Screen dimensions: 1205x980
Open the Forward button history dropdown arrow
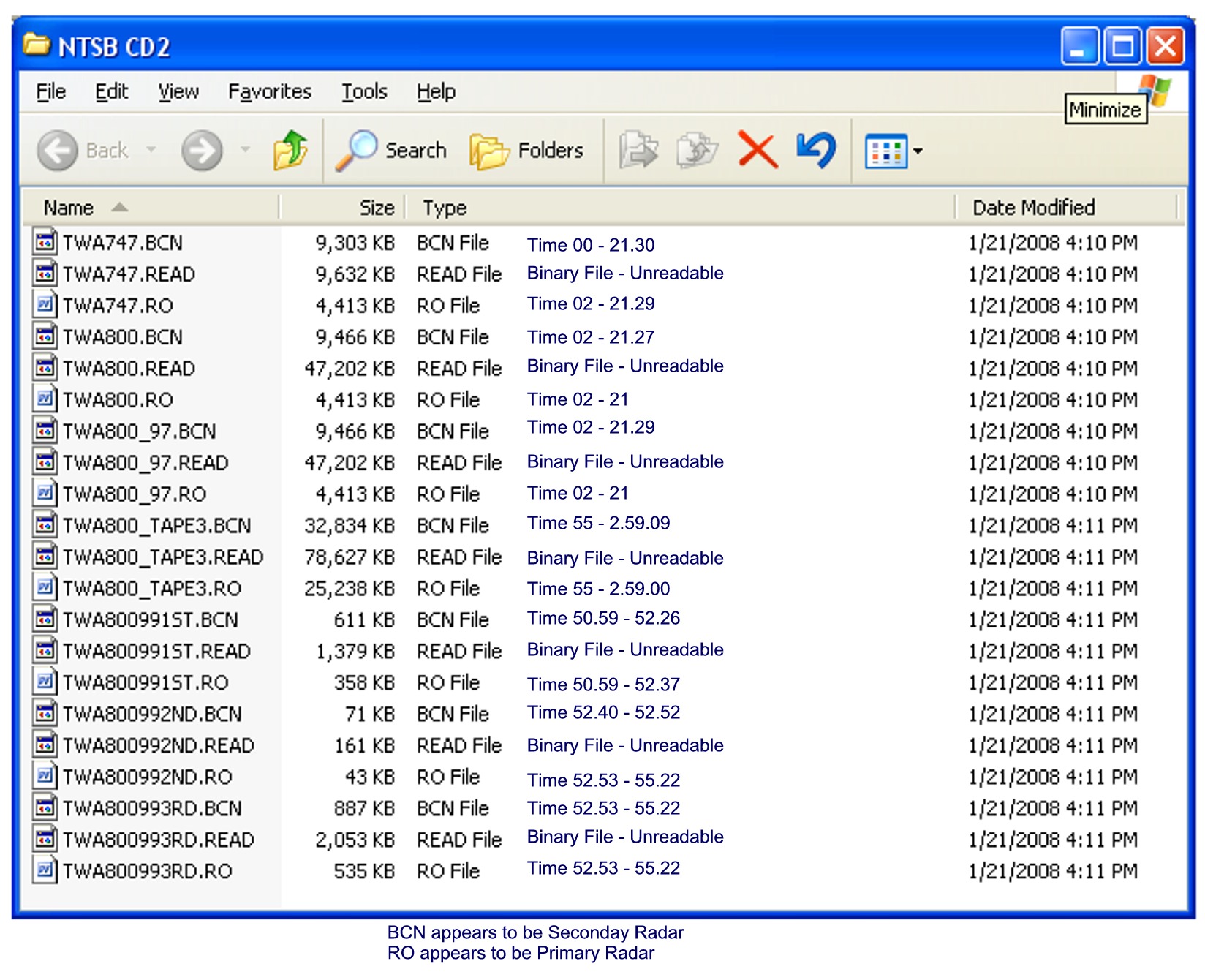tap(246, 150)
